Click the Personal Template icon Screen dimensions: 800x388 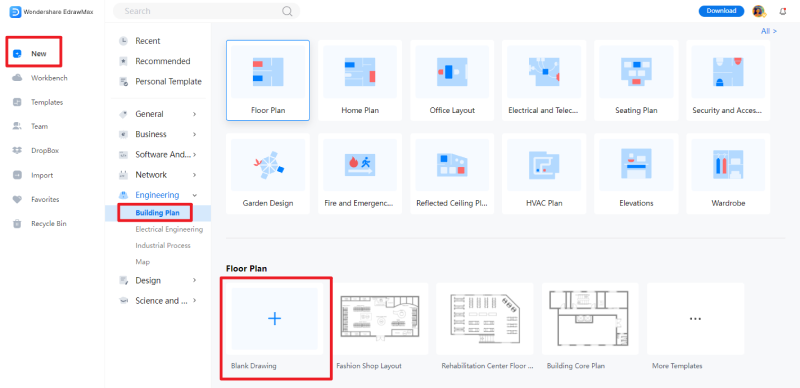pyautogui.click(x=123, y=82)
